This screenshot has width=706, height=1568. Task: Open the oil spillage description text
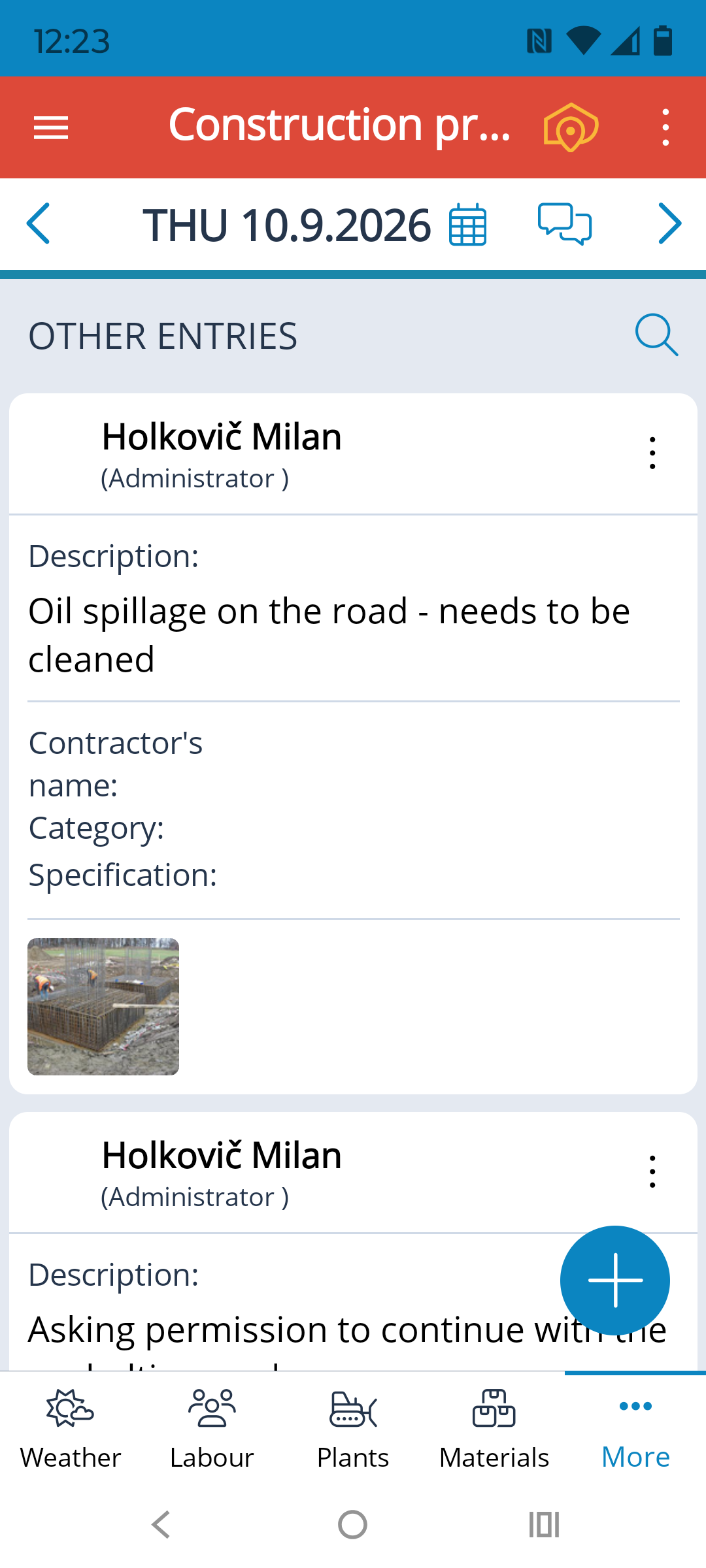pyautogui.click(x=329, y=635)
